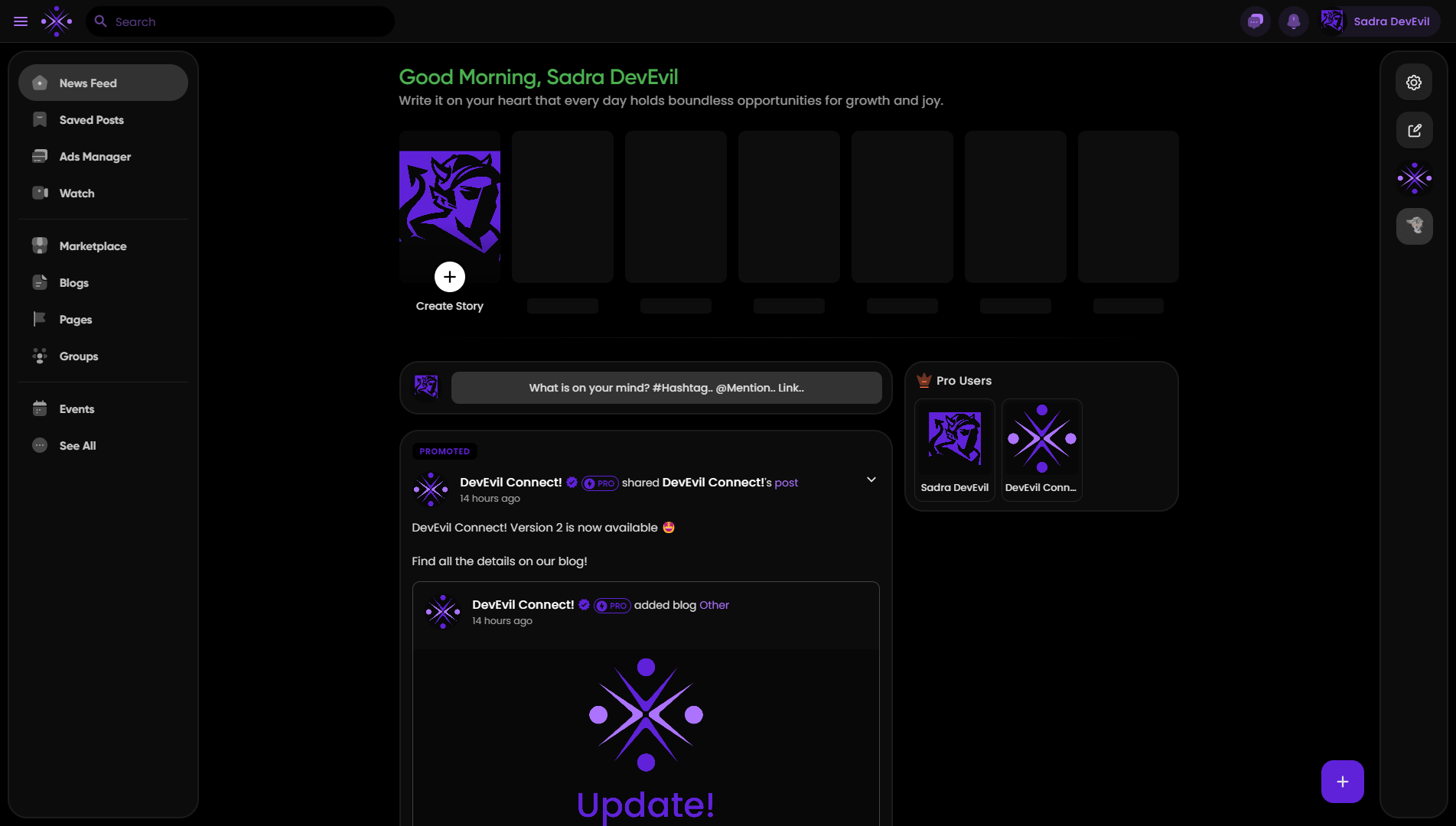Select the Watch section icon in the sidebar
Viewport: 1456px width, 826px height.
point(39,193)
